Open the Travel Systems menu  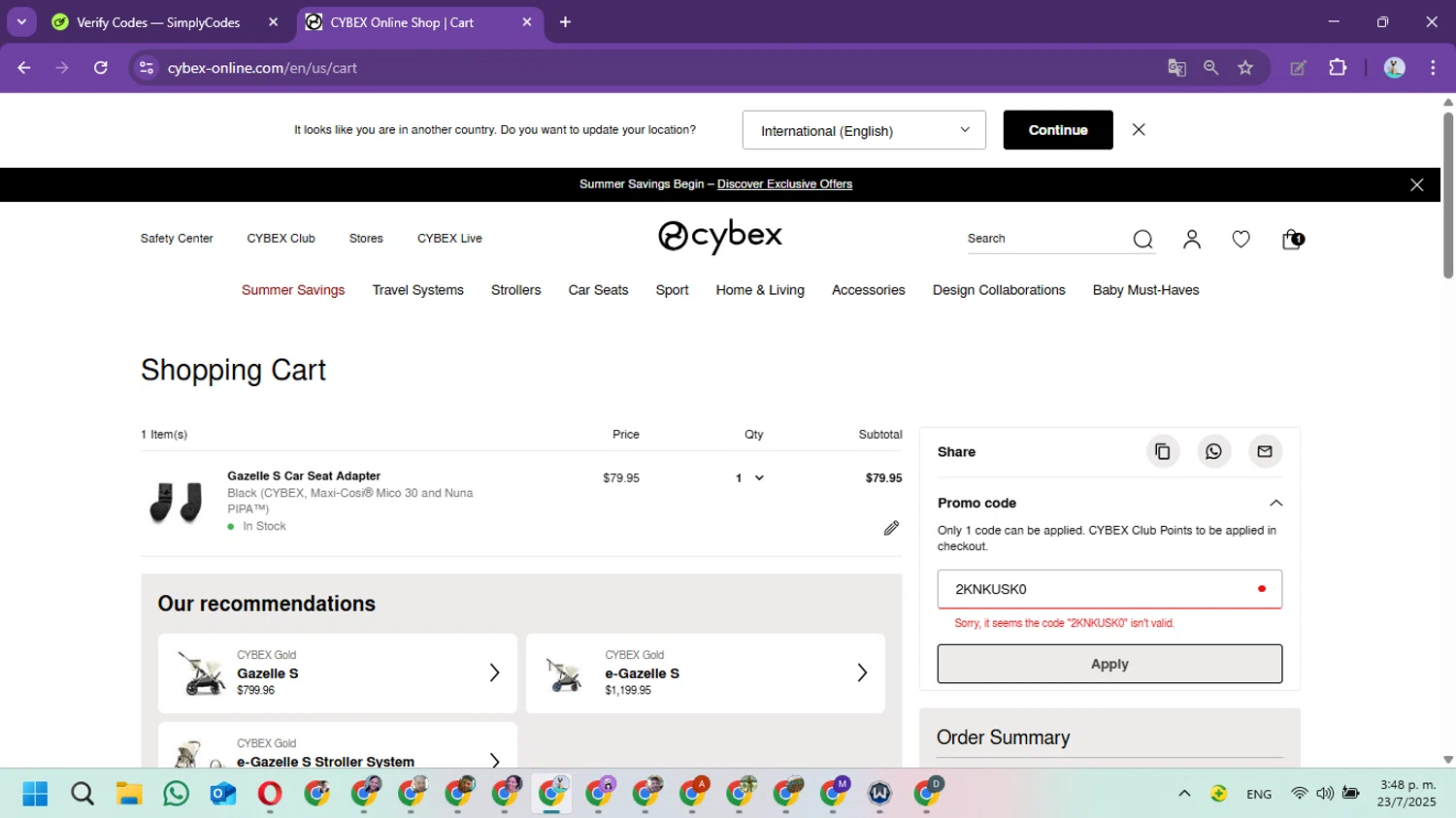click(418, 290)
